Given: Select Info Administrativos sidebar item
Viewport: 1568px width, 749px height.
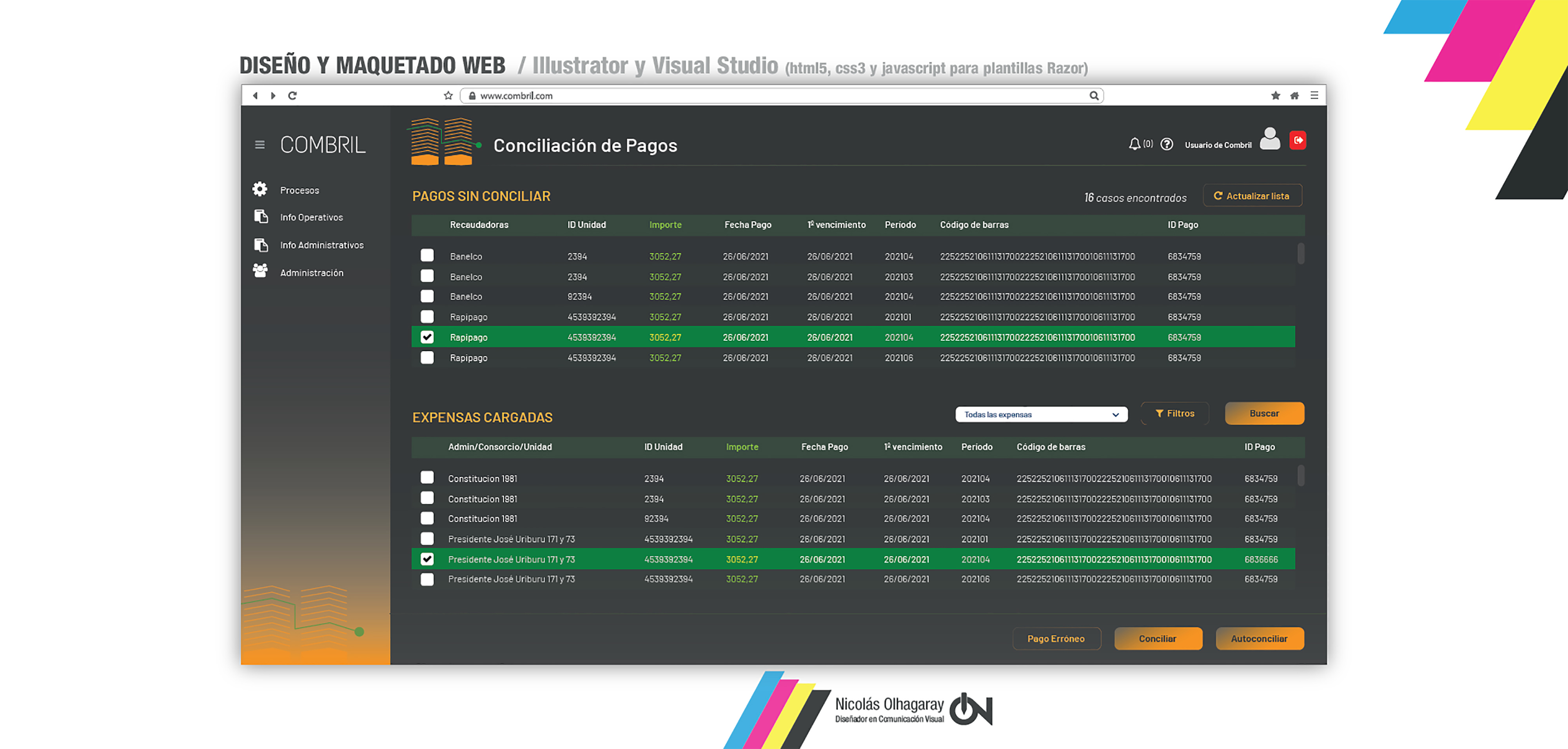Looking at the screenshot, I should (321, 245).
